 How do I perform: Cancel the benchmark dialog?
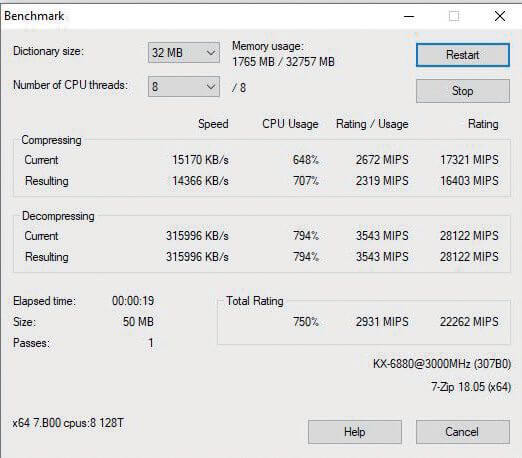(x=463, y=432)
